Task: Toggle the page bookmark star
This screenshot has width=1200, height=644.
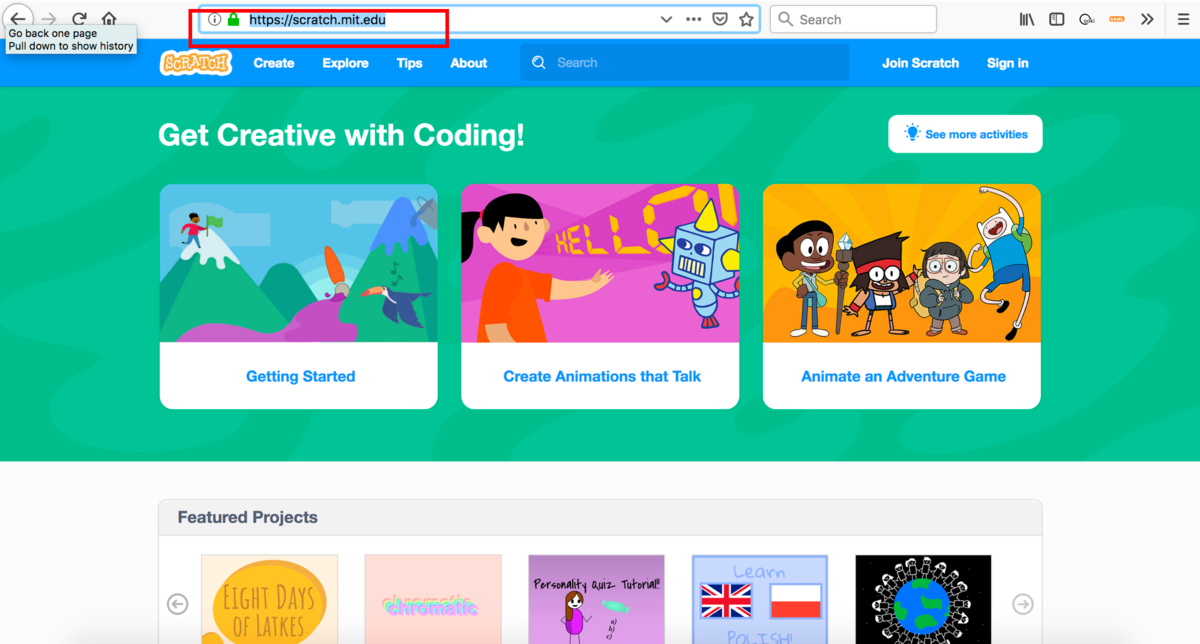Action: [747, 18]
